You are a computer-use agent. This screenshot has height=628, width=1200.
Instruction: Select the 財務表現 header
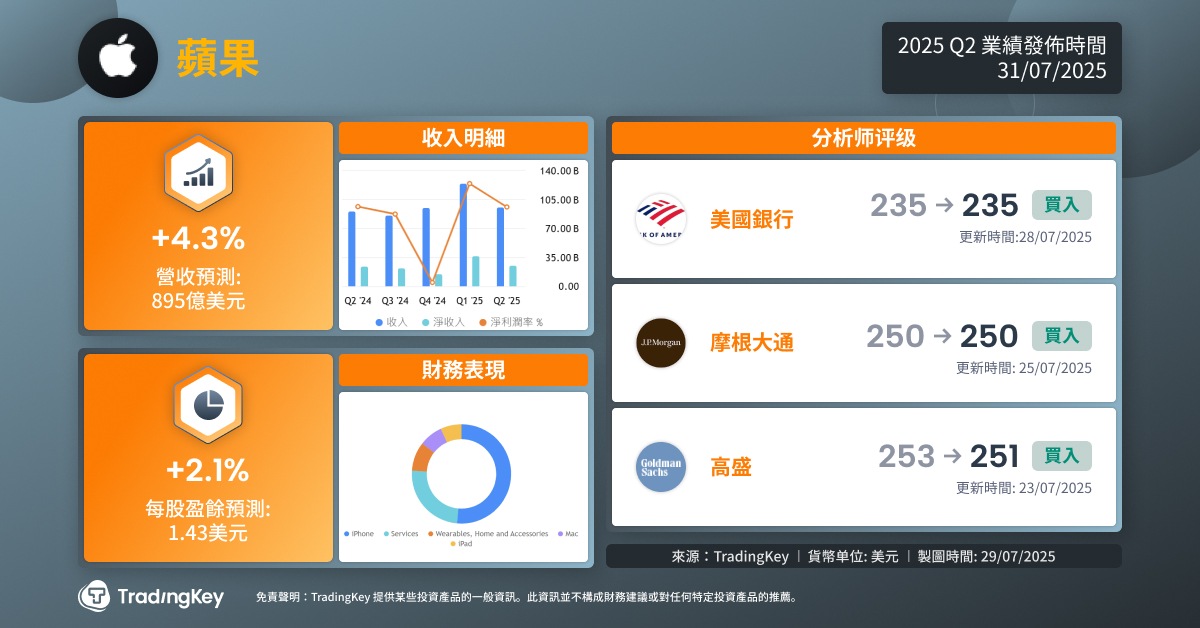point(463,370)
